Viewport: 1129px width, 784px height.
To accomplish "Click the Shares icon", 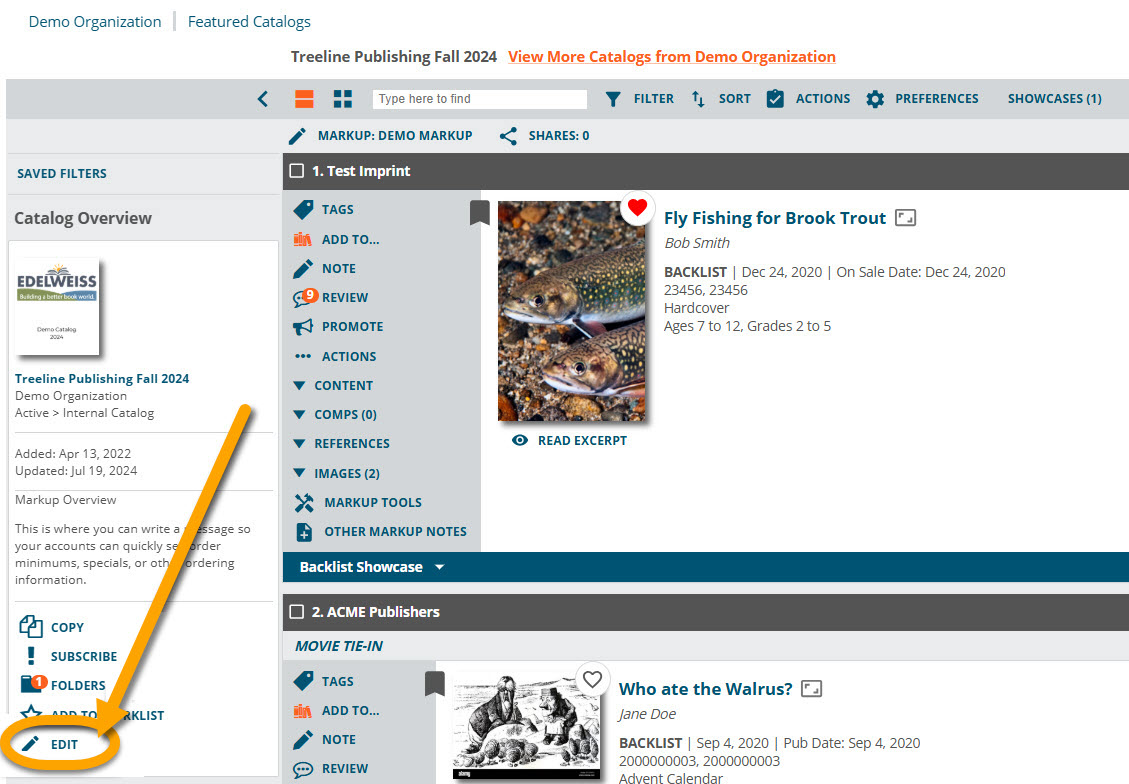I will tap(508, 136).
